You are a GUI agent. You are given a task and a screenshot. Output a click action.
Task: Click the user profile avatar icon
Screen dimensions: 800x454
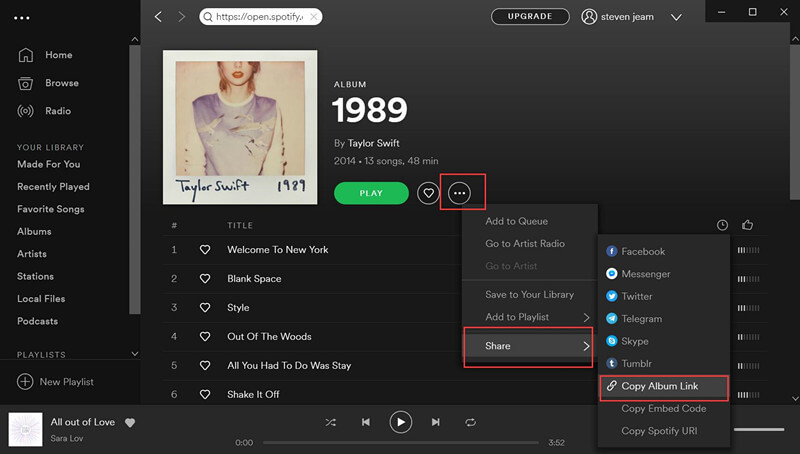589,17
